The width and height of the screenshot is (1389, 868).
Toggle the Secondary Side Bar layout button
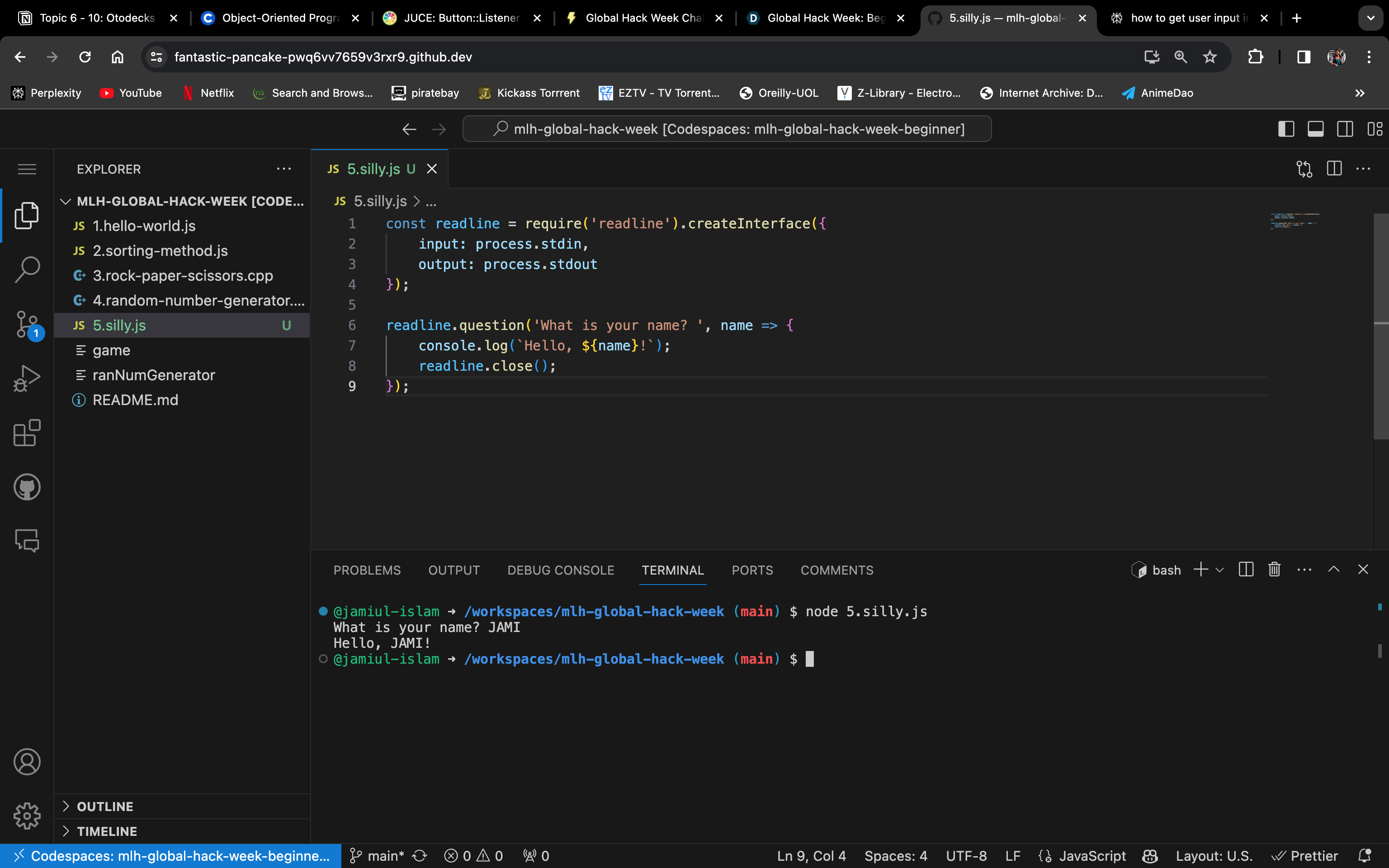click(x=1345, y=129)
